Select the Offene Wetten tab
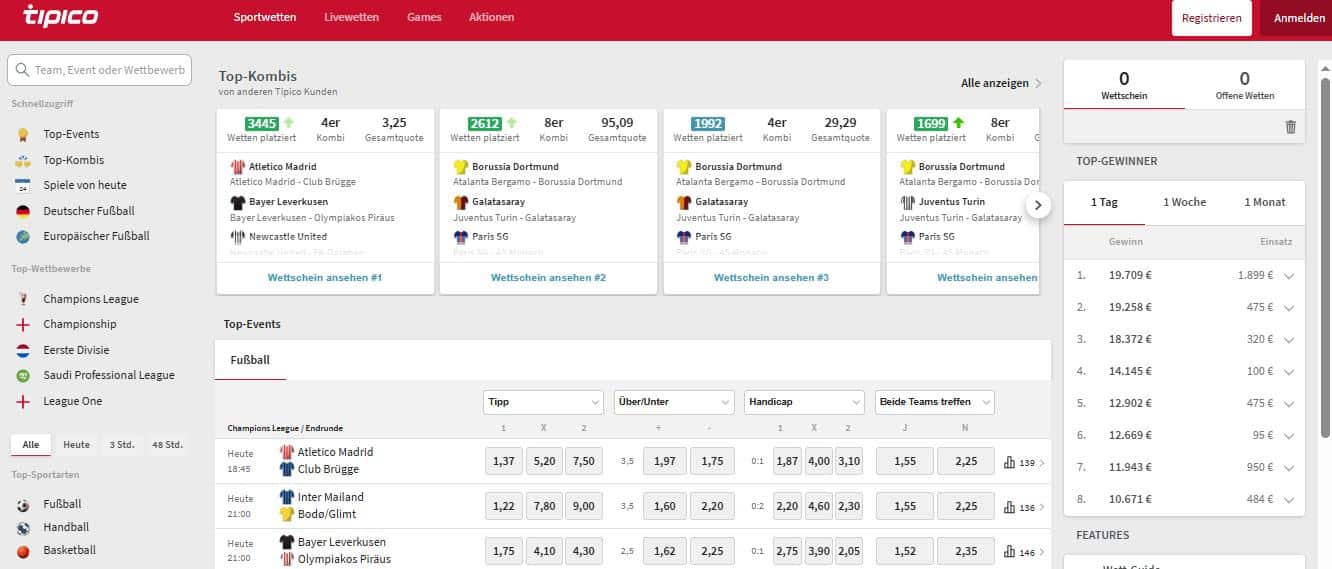 1245,85
